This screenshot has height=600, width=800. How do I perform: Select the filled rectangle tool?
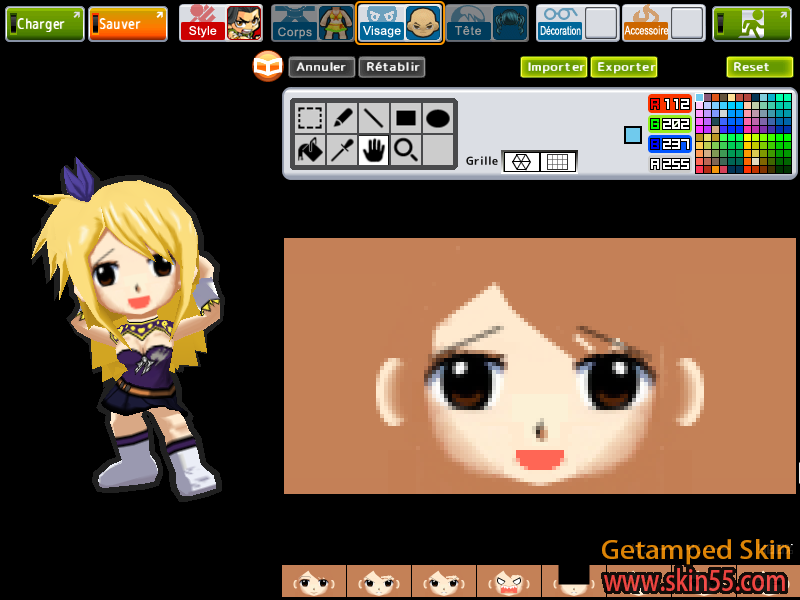tap(406, 118)
